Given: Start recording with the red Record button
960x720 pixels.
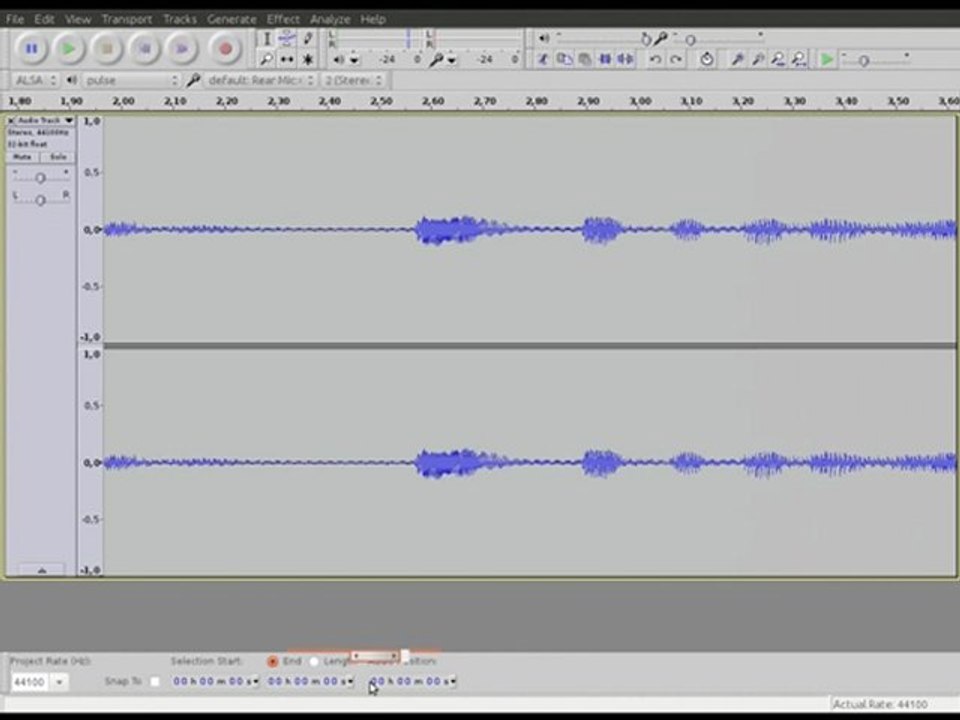Looking at the screenshot, I should [x=225, y=48].
